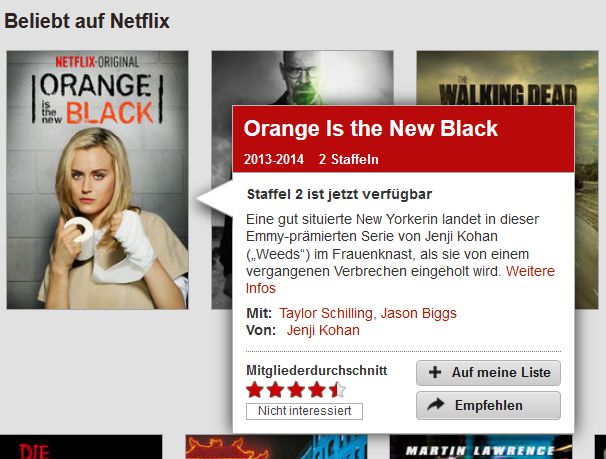Rate two stars for this series
Viewport: 606px width, 459px height.
(x=276, y=389)
